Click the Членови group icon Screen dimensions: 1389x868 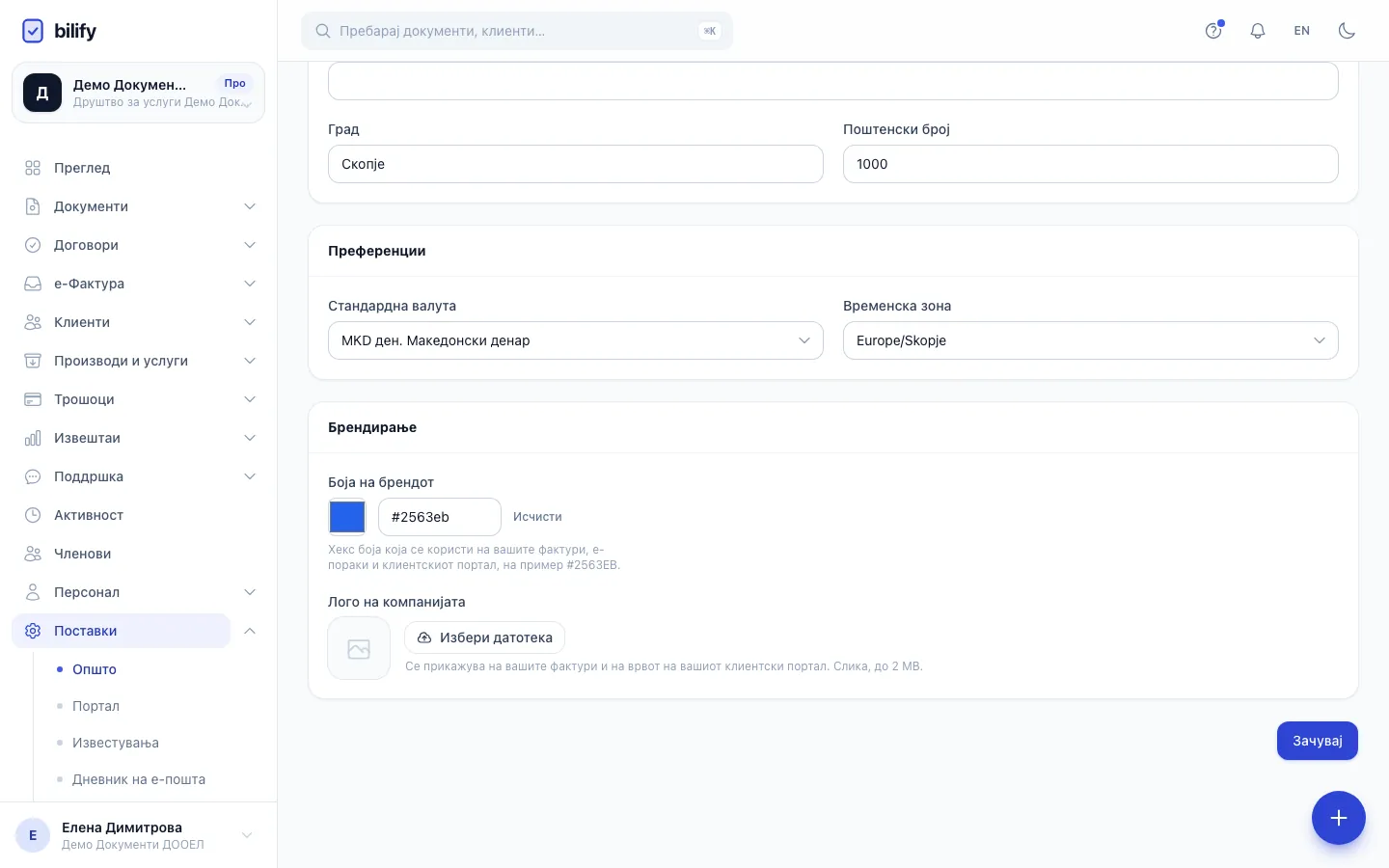[33, 554]
